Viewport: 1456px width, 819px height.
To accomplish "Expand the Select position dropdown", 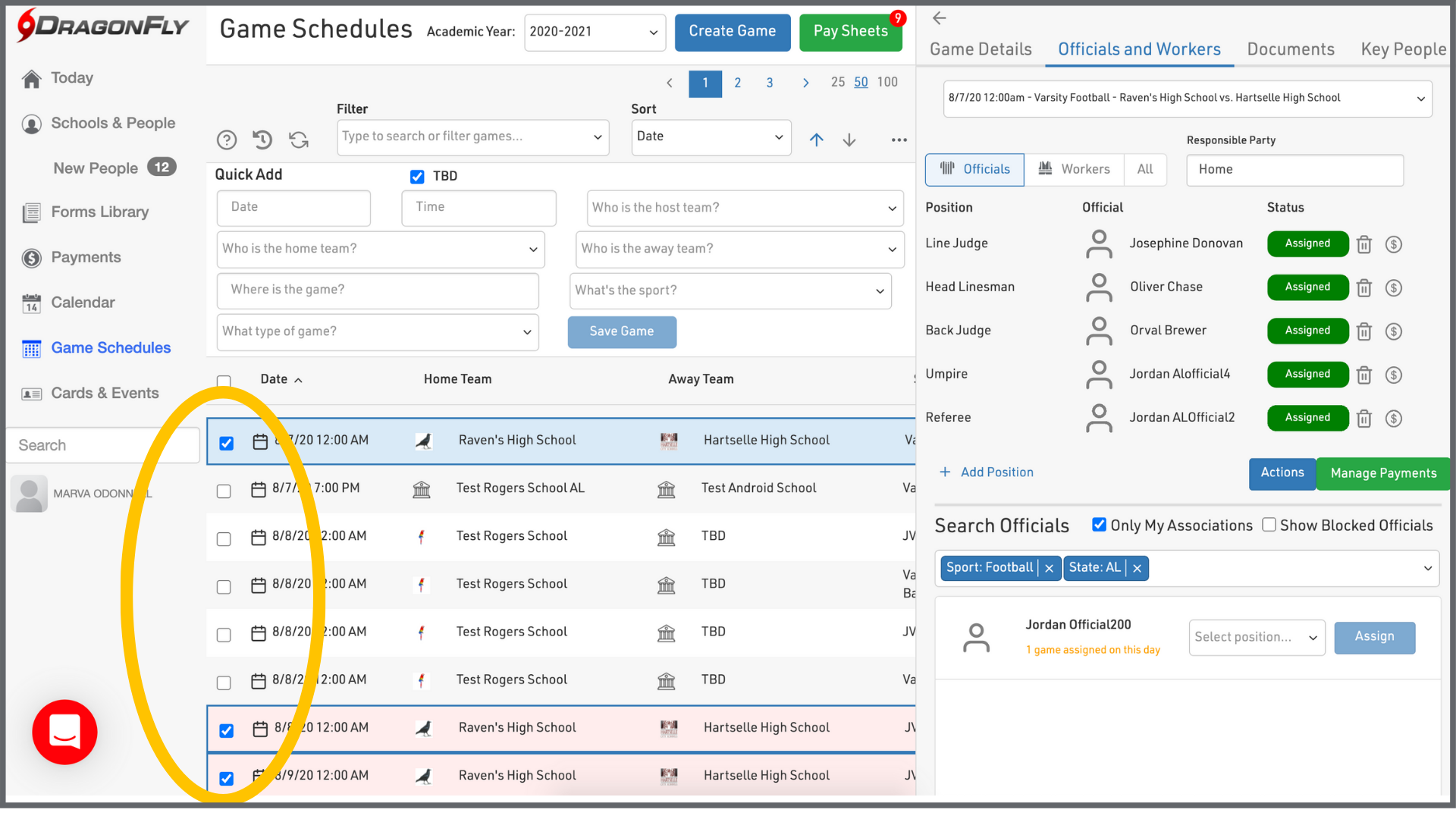I will [1257, 637].
